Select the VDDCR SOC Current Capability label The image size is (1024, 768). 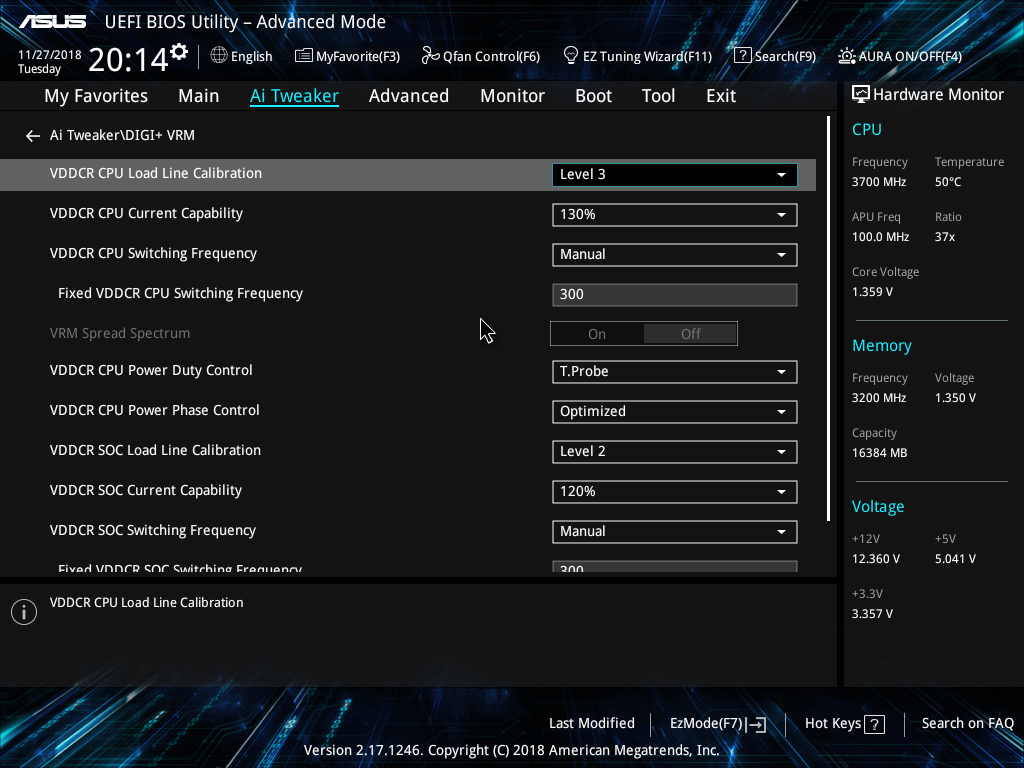146,490
